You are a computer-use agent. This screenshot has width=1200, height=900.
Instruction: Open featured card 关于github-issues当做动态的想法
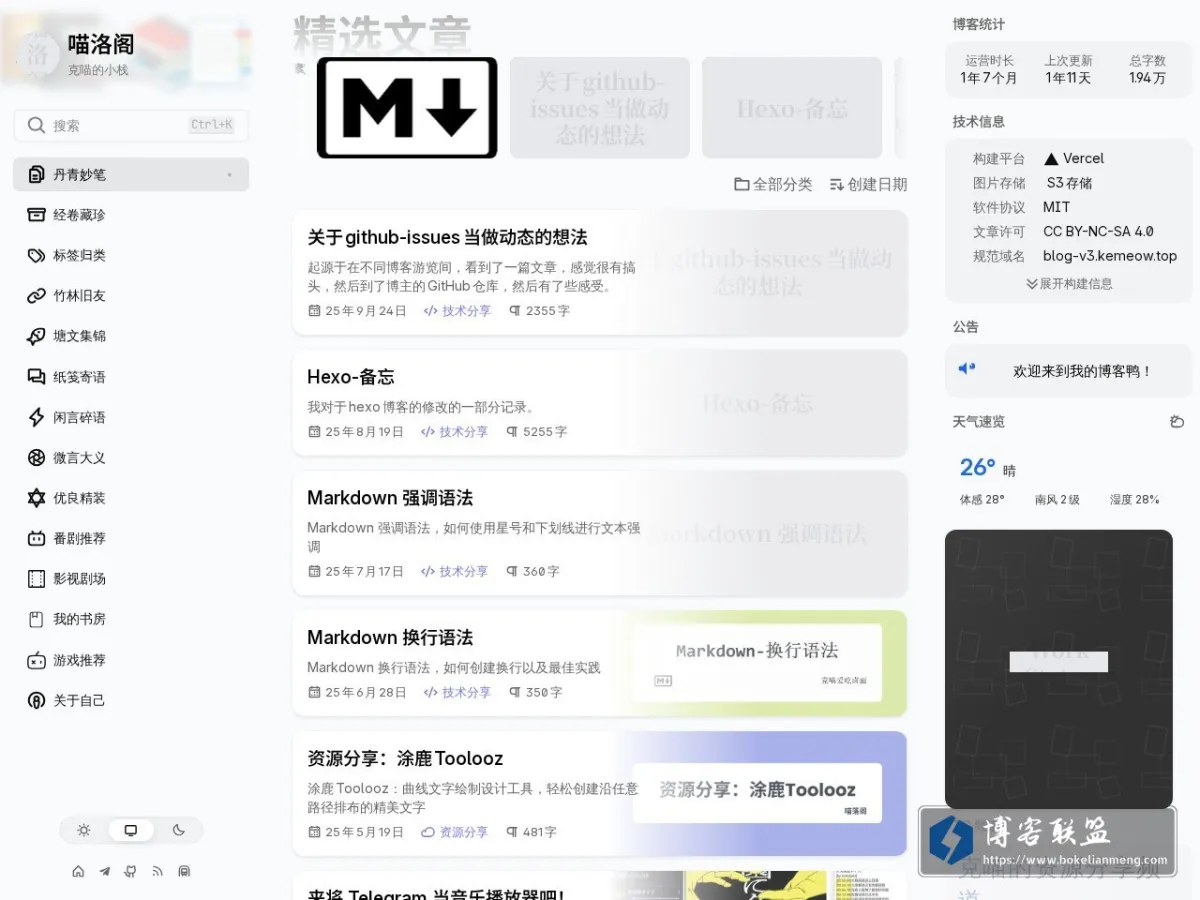(x=600, y=108)
